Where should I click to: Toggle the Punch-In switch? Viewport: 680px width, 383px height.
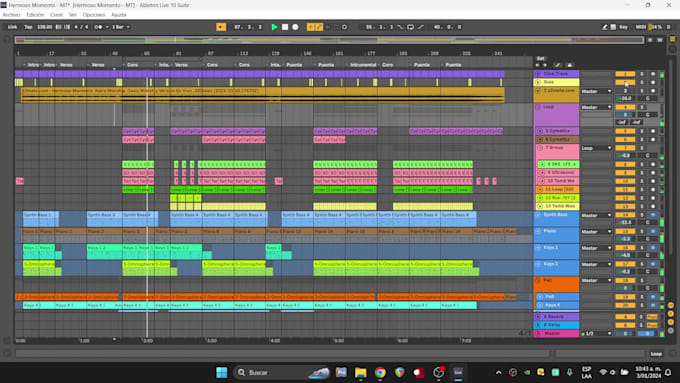pyautogui.click(x=400, y=27)
